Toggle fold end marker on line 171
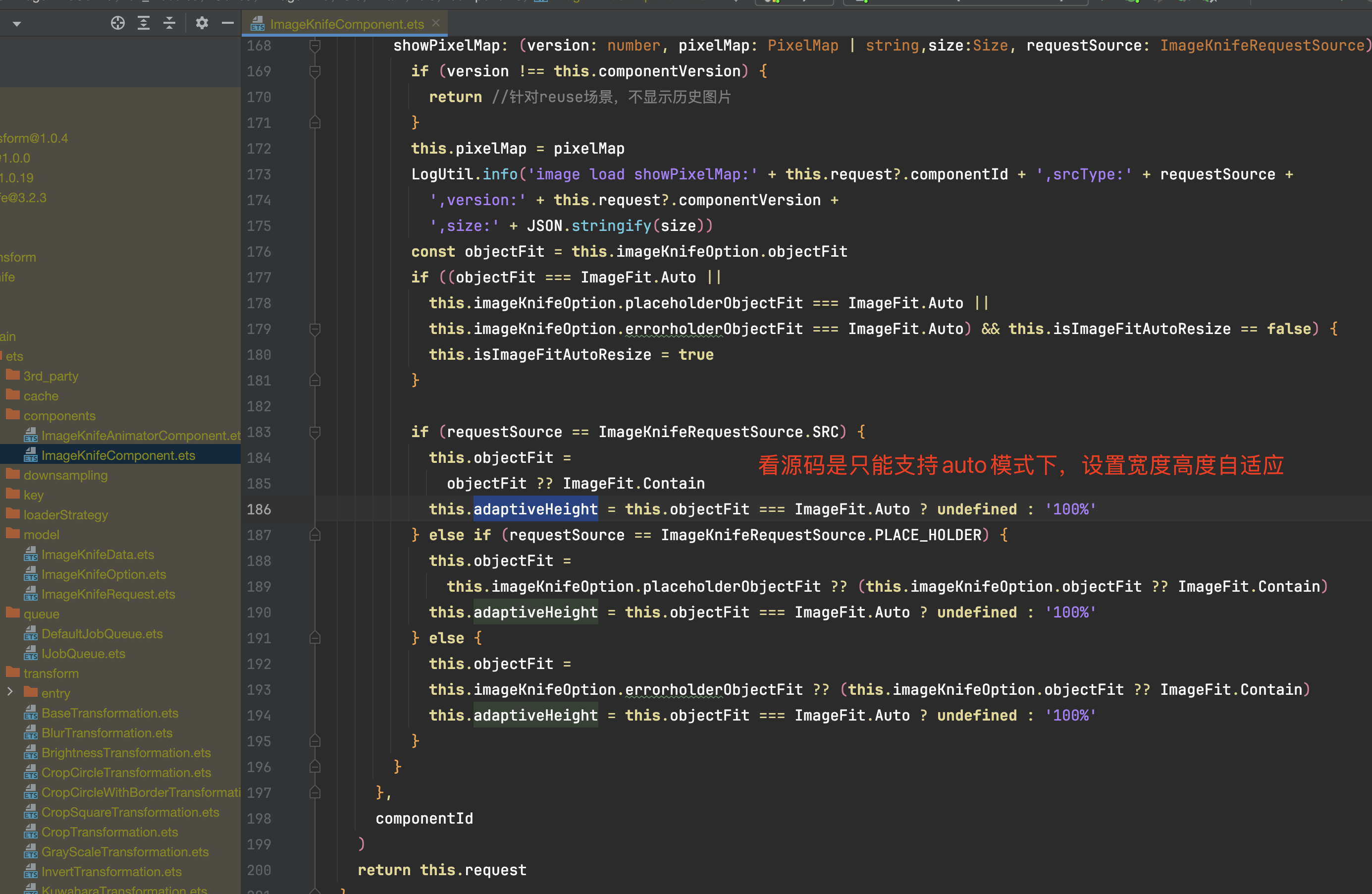The height and width of the screenshot is (894, 1372). click(x=315, y=122)
